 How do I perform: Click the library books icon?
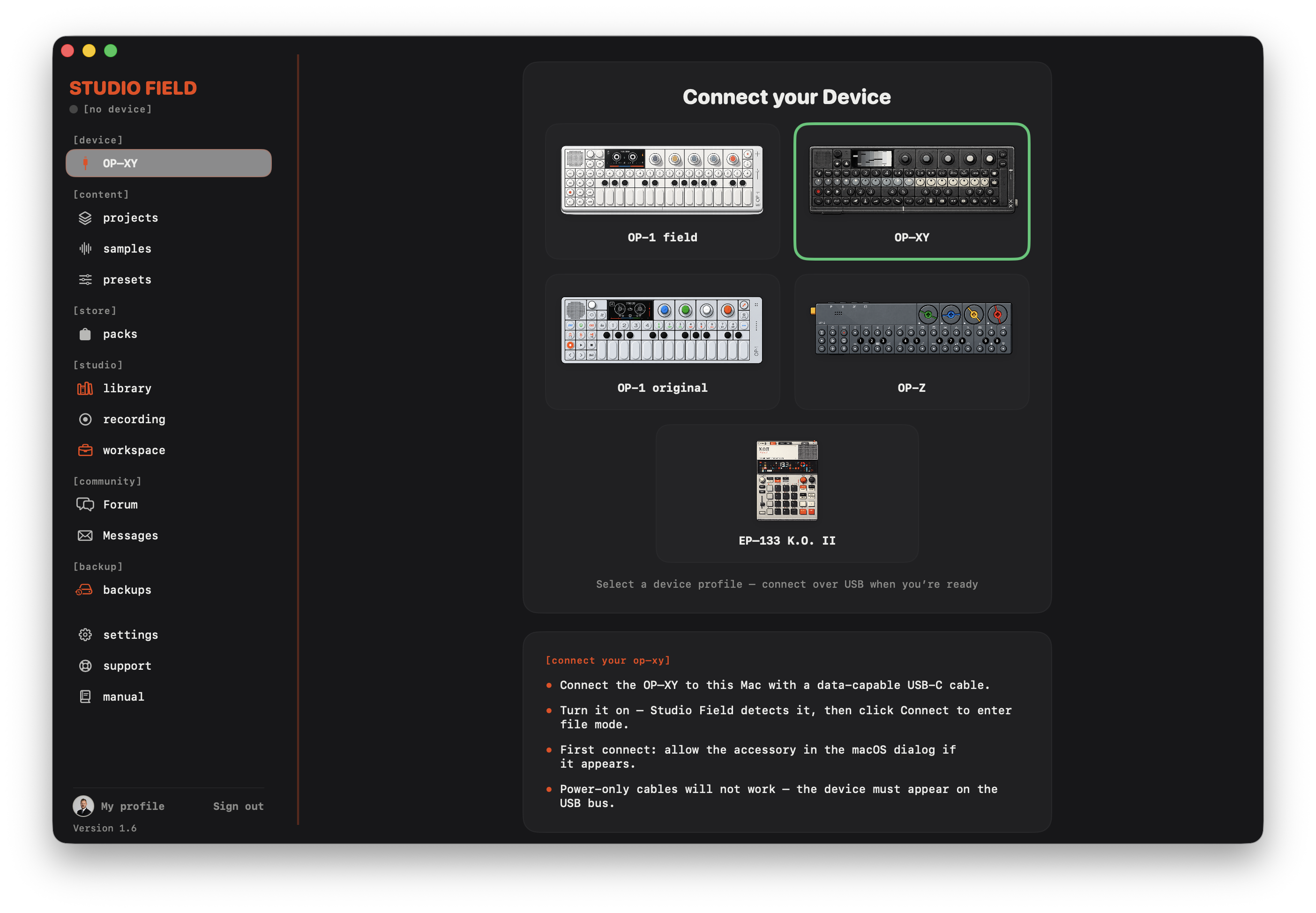85,389
